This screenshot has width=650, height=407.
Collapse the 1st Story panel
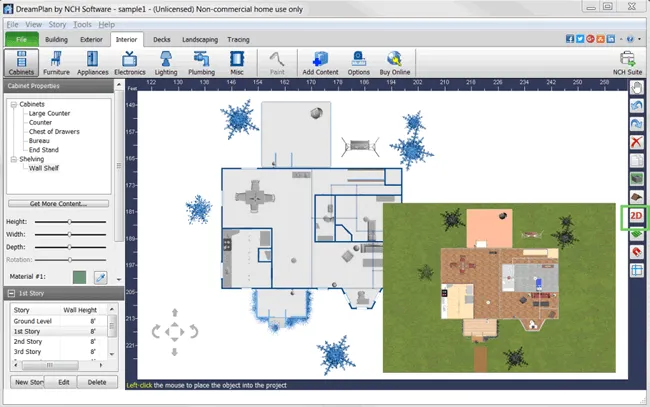(x=11, y=293)
